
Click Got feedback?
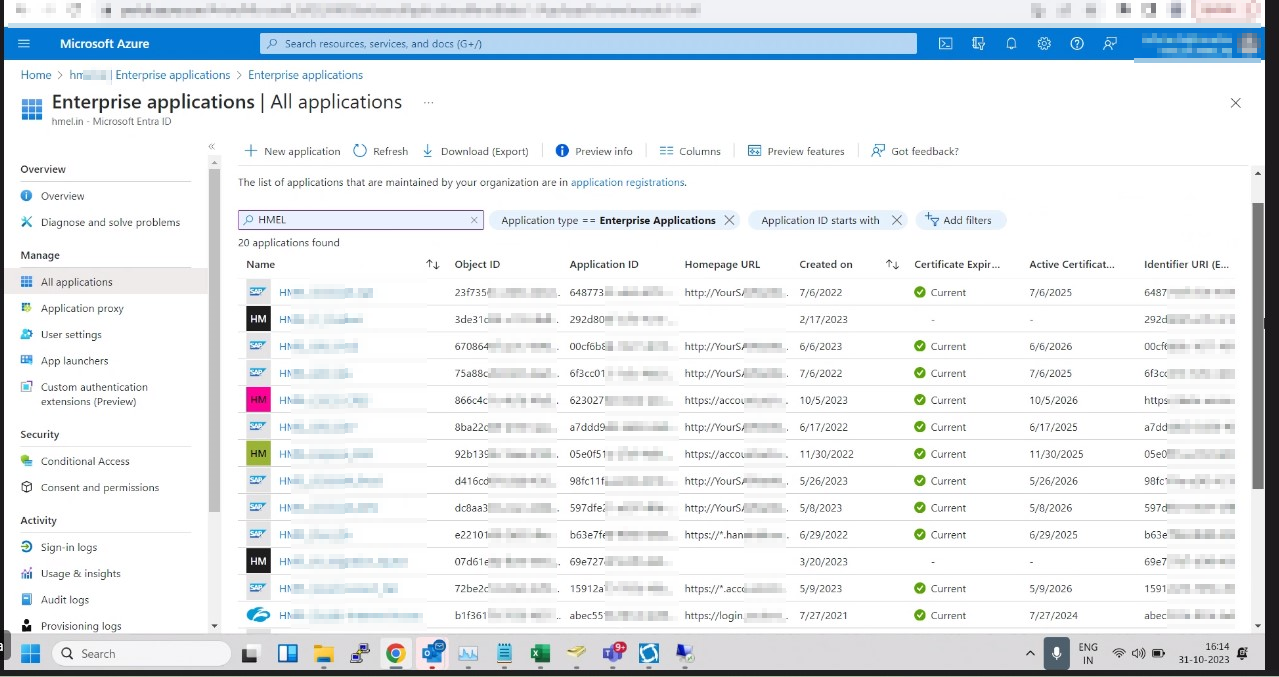tap(914, 151)
